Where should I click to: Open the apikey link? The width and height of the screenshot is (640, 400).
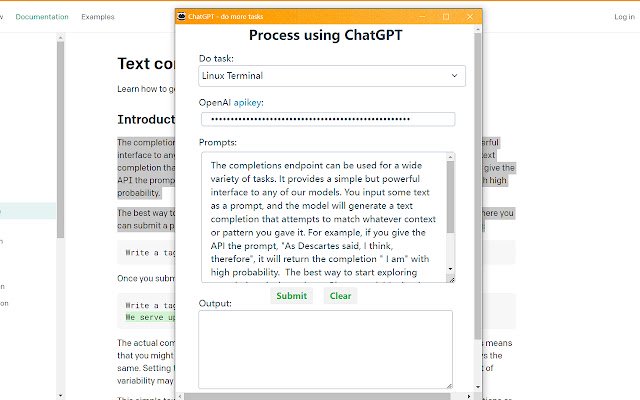(247, 103)
